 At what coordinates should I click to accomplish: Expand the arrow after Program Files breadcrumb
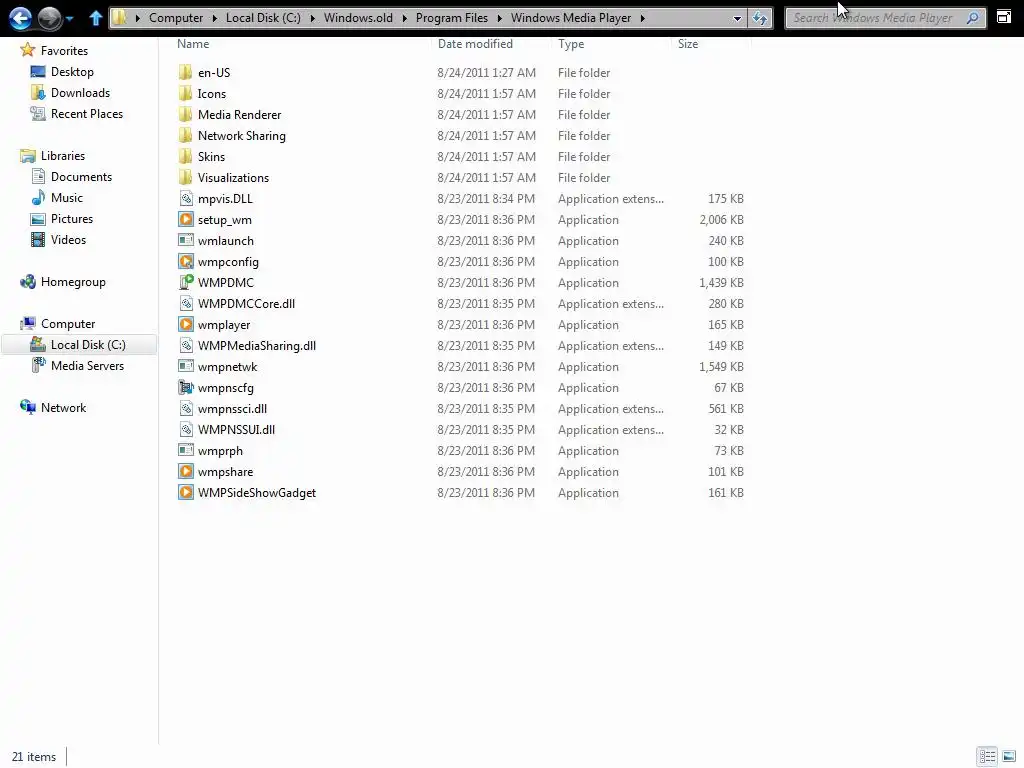pos(500,18)
